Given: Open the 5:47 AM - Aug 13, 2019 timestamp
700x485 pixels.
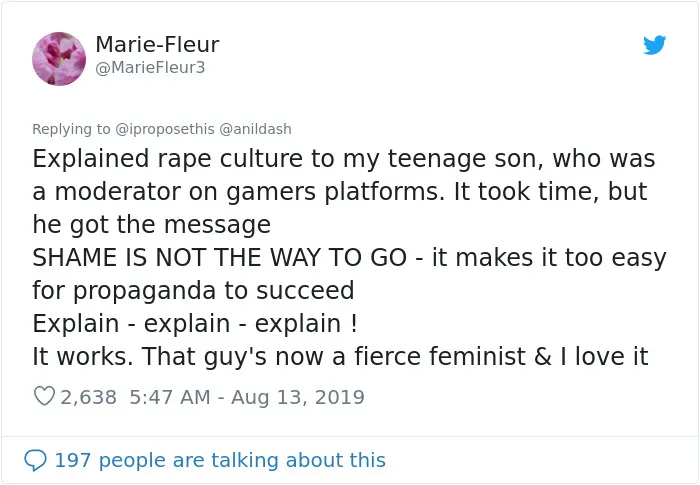Looking at the screenshot, I should [247, 397].
